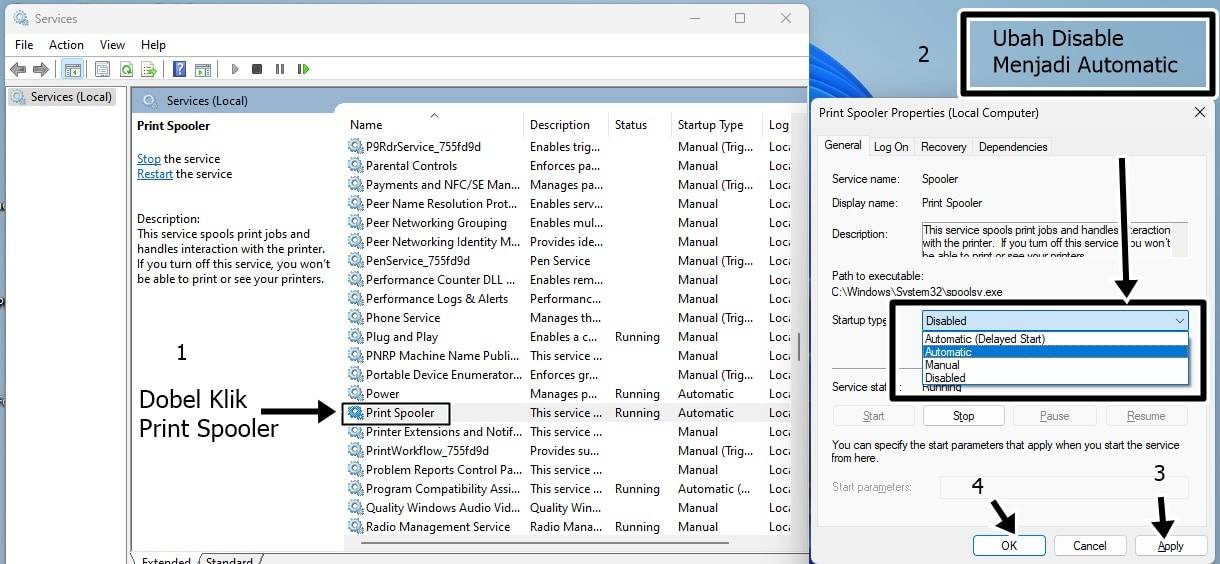Image resolution: width=1220 pixels, height=564 pixels.
Task: Click the green Refresh toolbar icon
Action: (126, 69)
